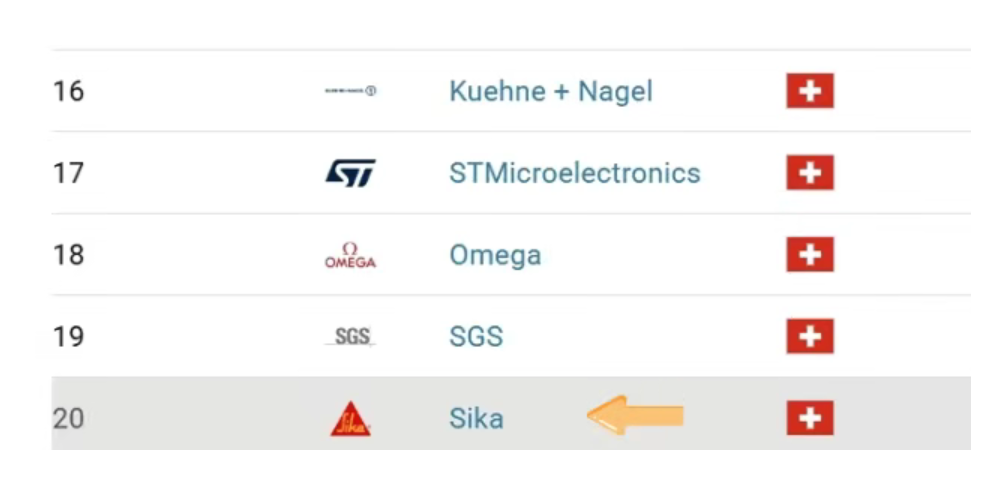
Task: Click the STMicroelectronics ST logo
Action: [x=351, y=173]
